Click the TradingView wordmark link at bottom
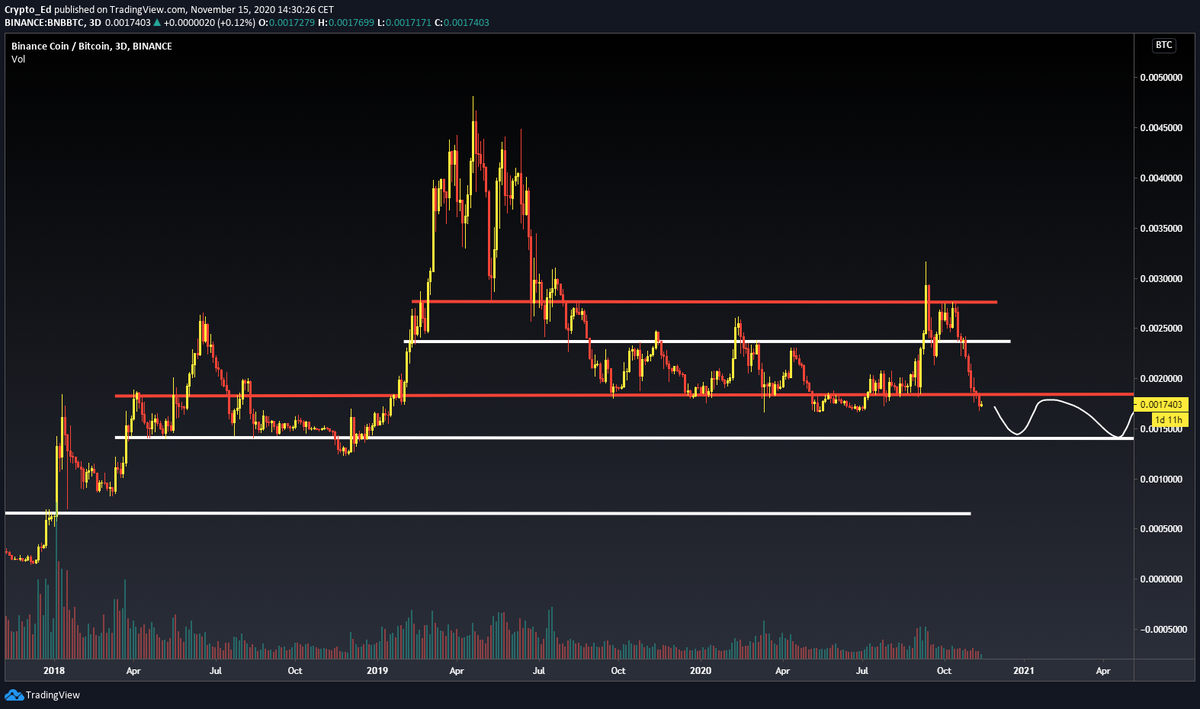This screenshot has width=1200, height=709. point(53,694)
